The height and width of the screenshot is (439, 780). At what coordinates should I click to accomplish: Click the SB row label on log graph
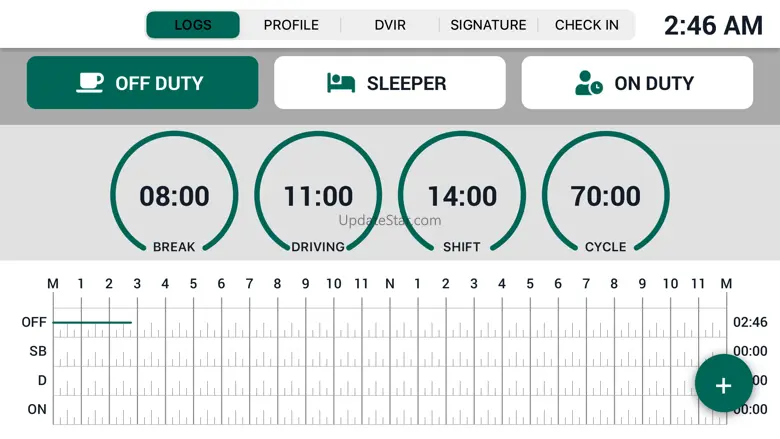[38, 351]
